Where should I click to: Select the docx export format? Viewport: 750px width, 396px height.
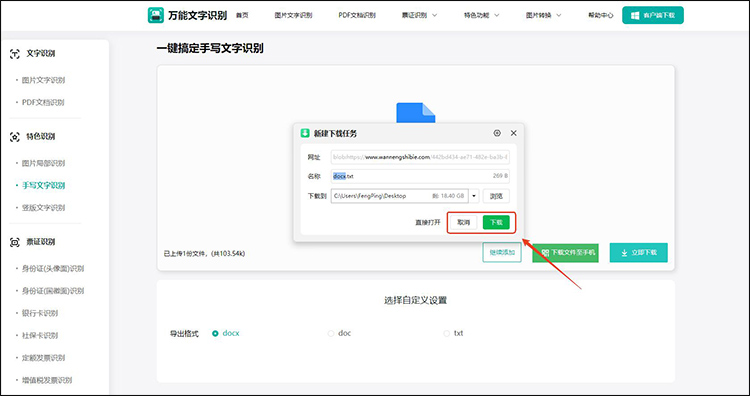226,333
